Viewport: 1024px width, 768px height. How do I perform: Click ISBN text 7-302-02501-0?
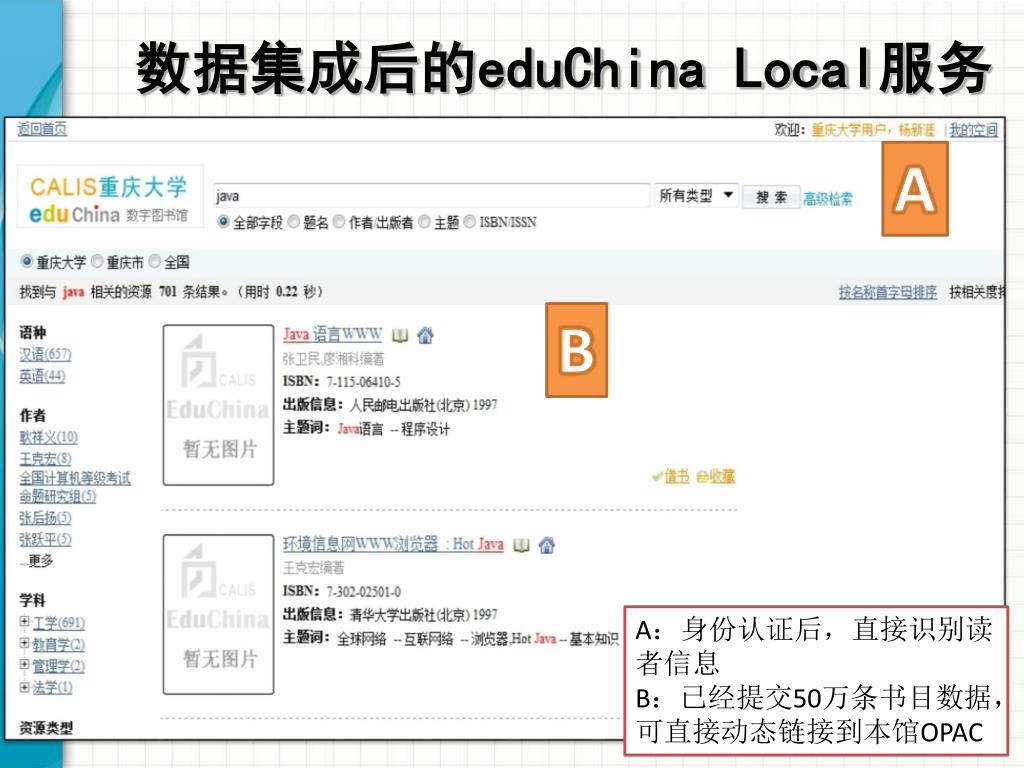[364, 592]
